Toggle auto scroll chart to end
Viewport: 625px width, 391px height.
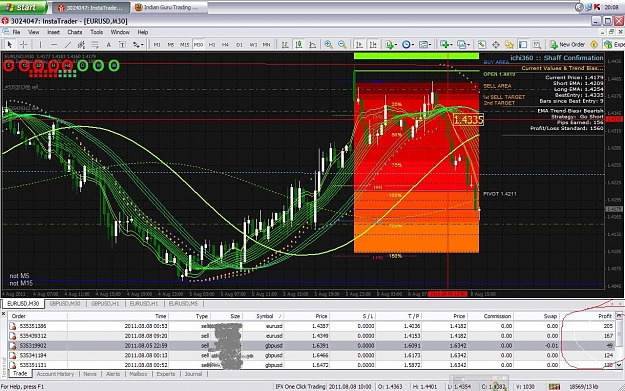(359, 45)
